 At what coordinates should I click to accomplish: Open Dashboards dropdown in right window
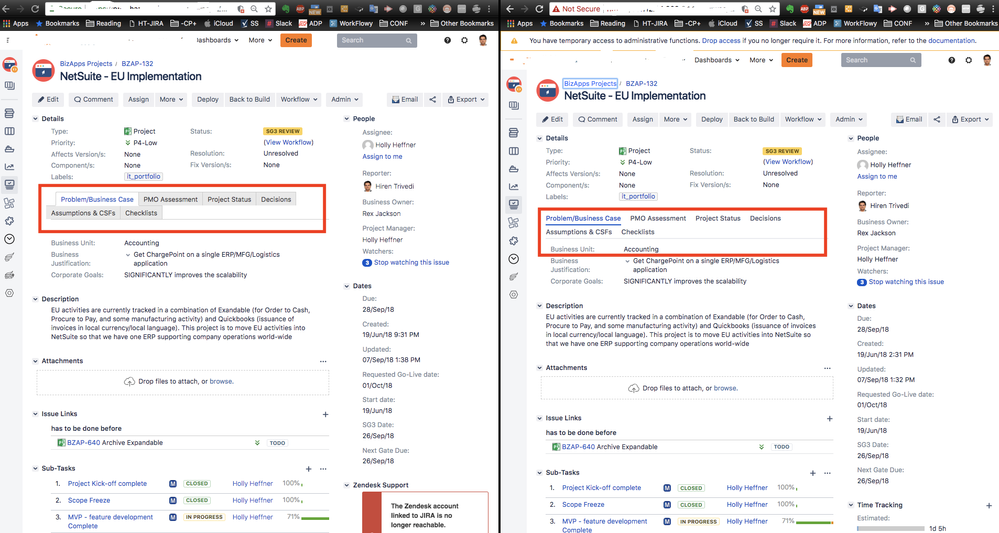point(717,60)
